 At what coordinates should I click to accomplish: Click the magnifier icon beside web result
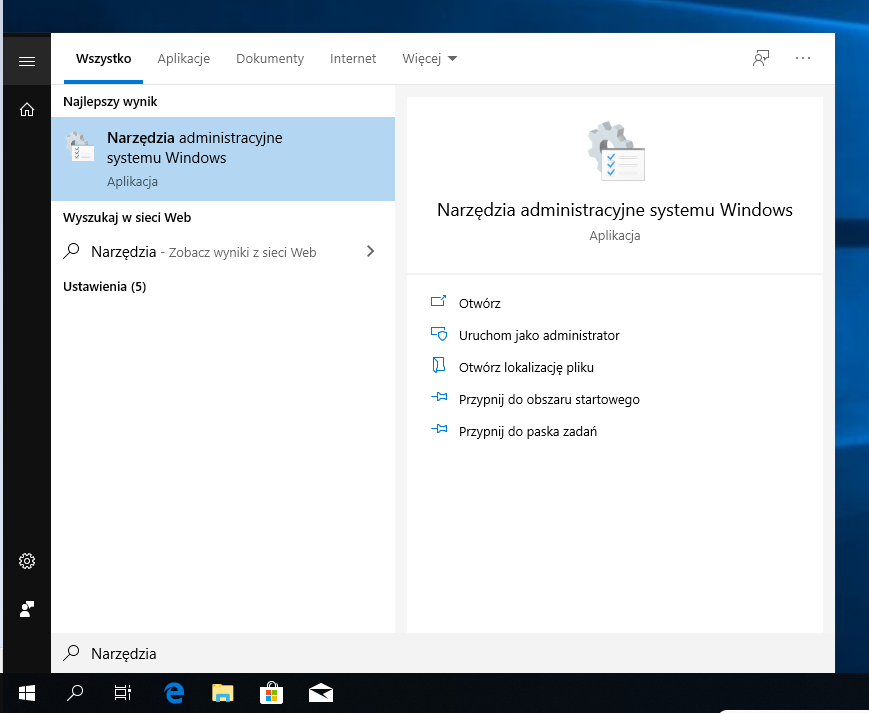click(x=71, y=251)
